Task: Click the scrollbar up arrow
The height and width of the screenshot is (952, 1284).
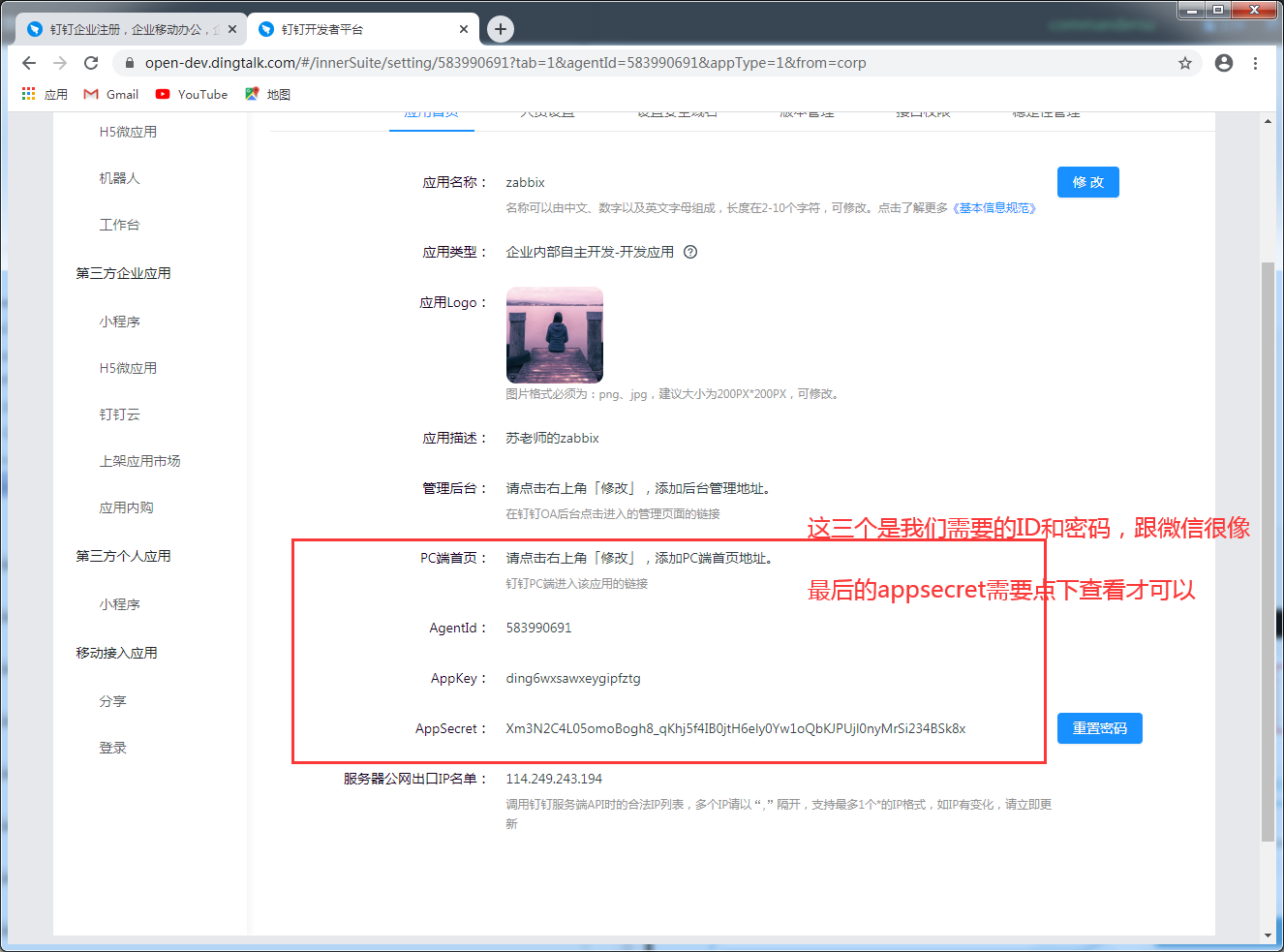Action: [1269, 122]
